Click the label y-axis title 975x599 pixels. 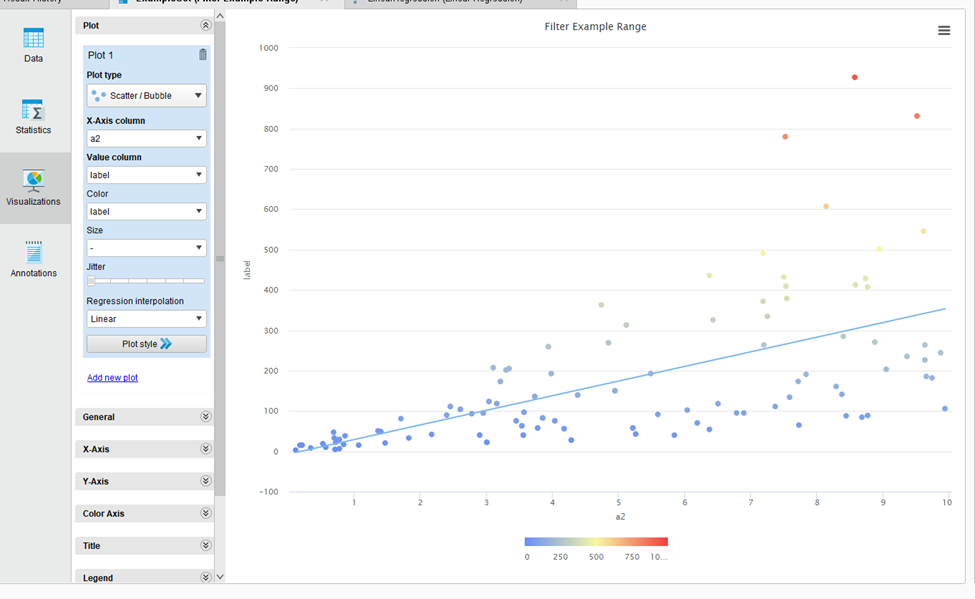[247, 270]
